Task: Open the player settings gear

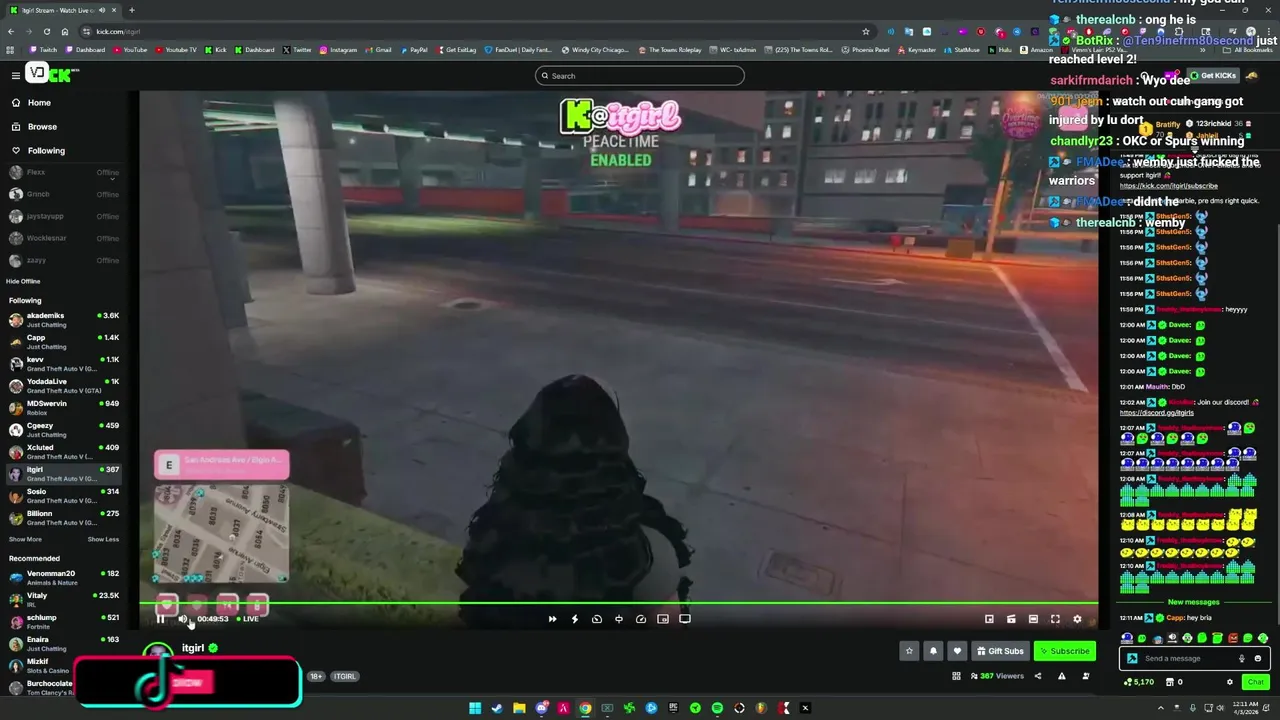Action: click(x=1077, y=619)
